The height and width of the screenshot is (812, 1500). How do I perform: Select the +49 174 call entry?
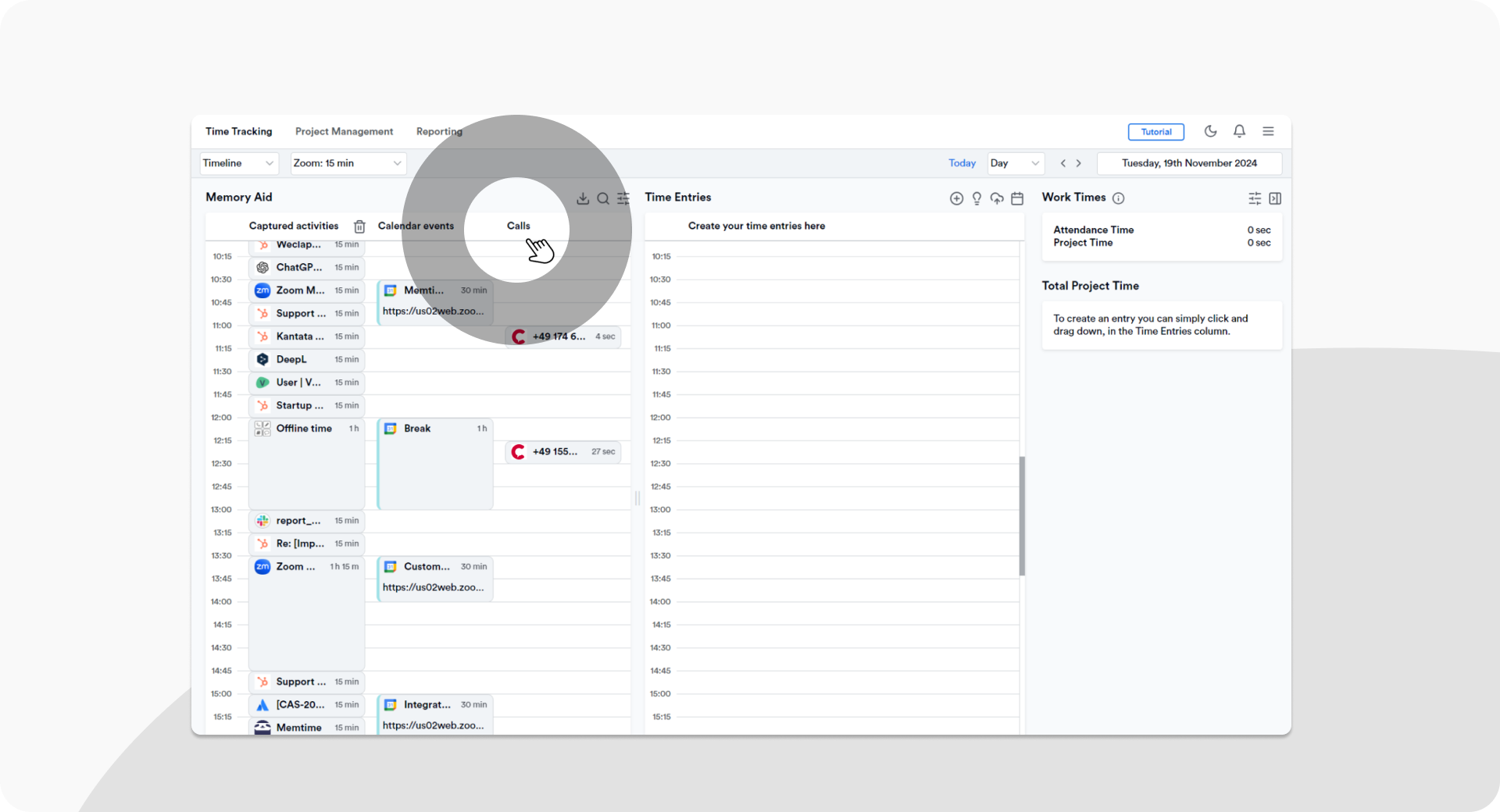click(563, 337)
